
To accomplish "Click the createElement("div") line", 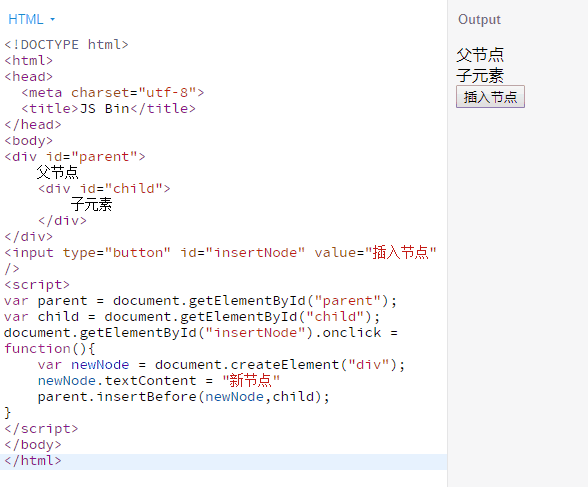I will click(x=221, y=365).
